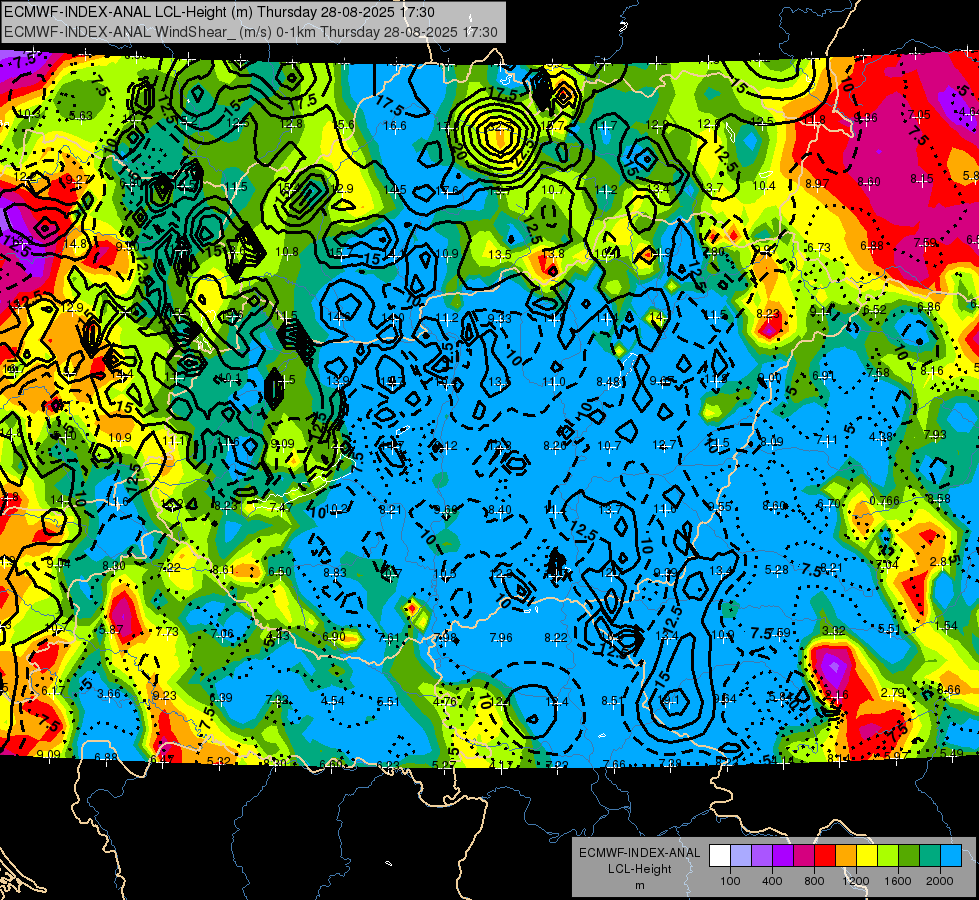Click the 7.58 wind shear value
Viewport: 979px width, 900px height.
coord(878,373)
